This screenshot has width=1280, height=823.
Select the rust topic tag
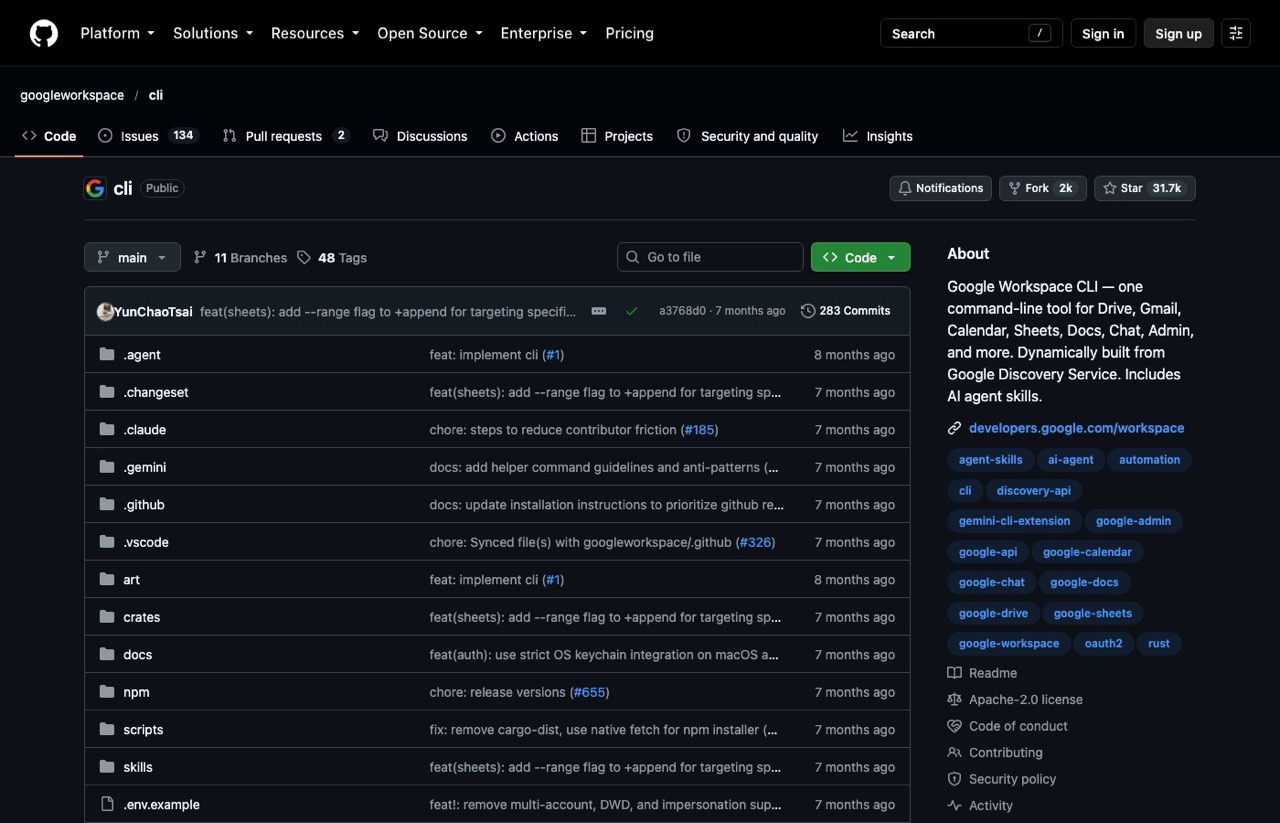pyautogui.click(x=1159, y=644)
